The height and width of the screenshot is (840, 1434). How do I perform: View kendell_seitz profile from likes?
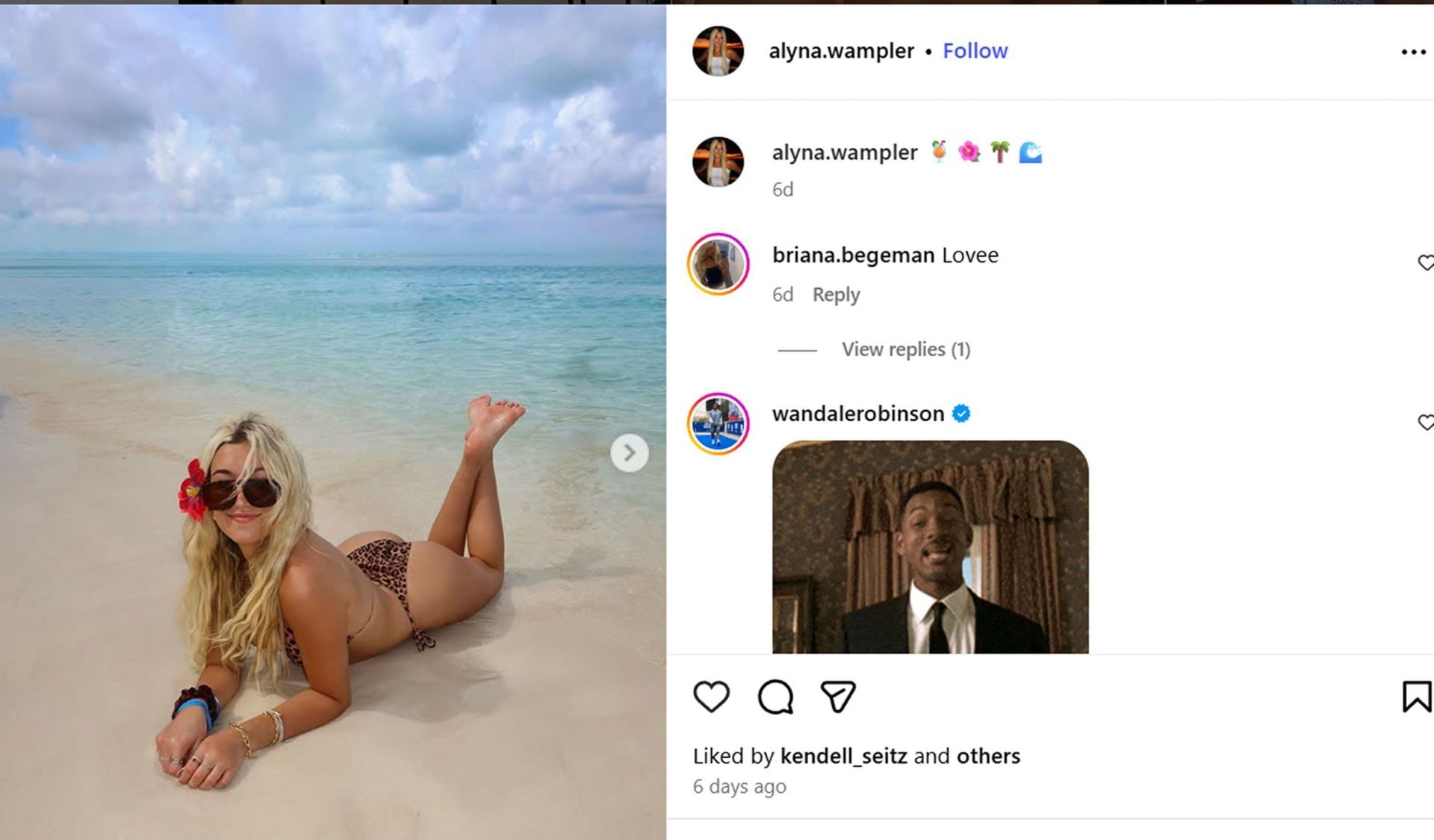pyautogui.click(x=843, y=756)
